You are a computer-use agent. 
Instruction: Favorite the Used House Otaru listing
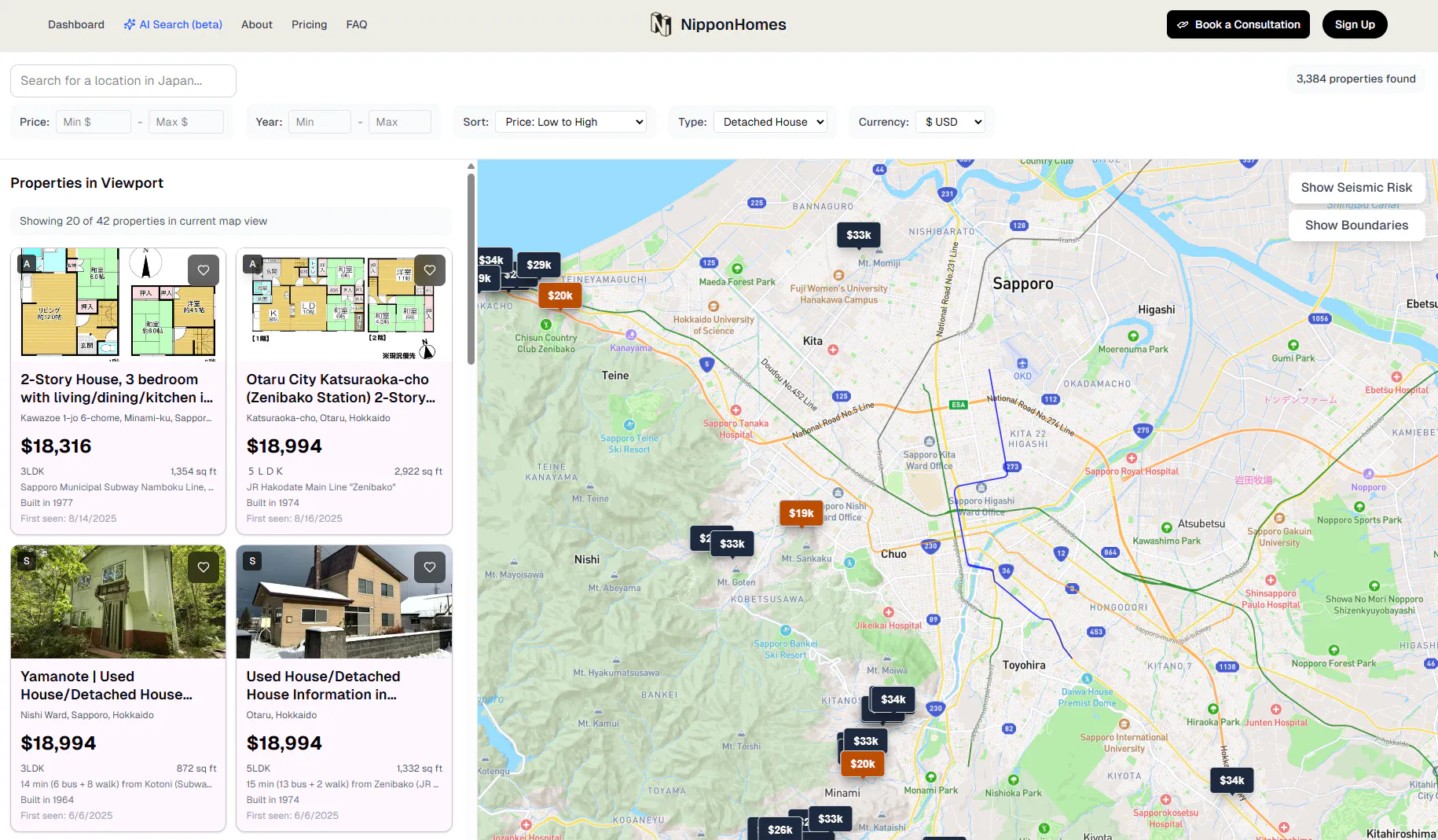[430, 567]
